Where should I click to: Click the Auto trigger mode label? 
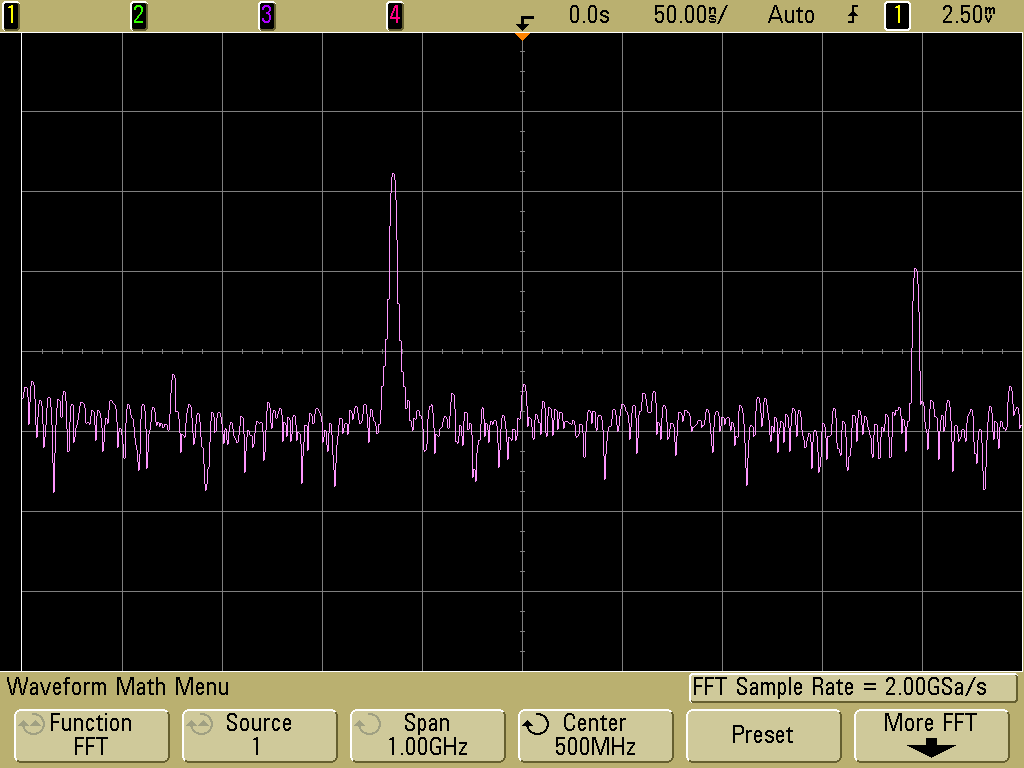click(x=791, y=15)
